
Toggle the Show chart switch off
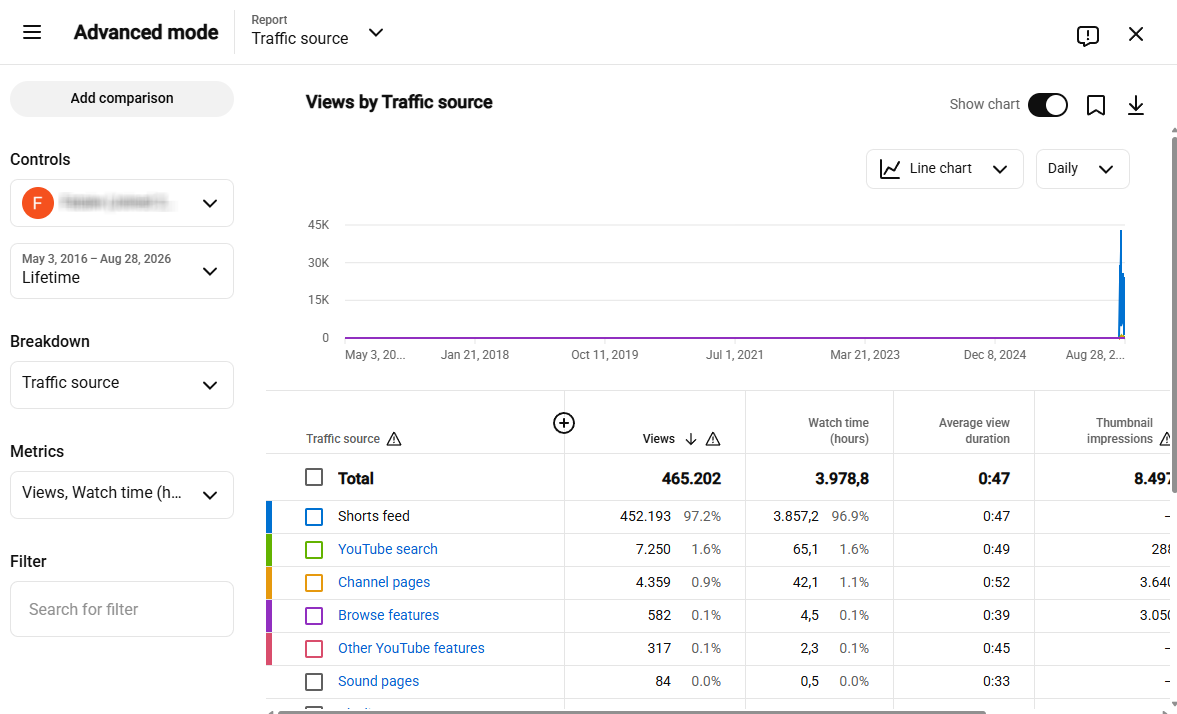1047,105
